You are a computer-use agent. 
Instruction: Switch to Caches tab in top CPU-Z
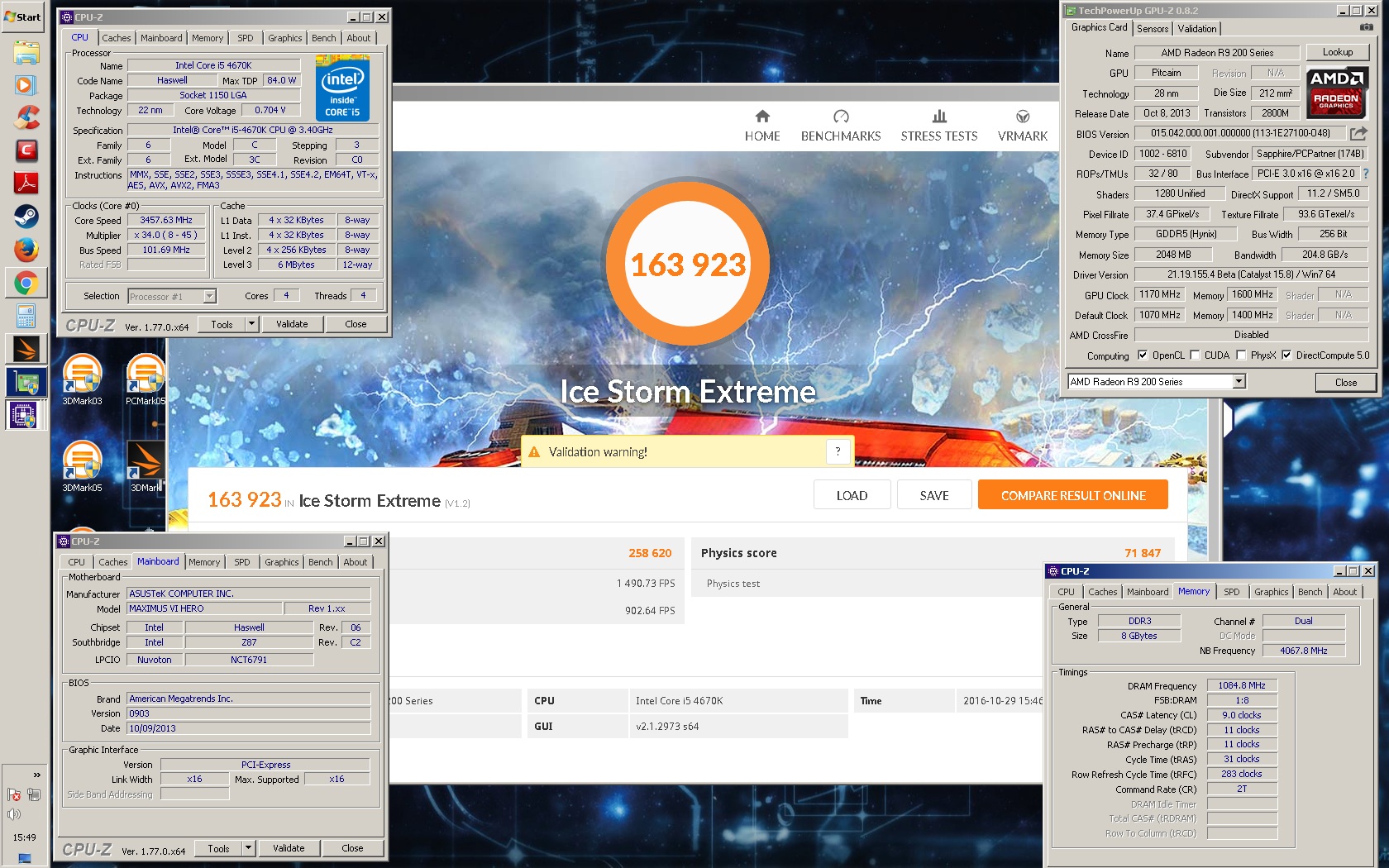click(x=117, y=38)
